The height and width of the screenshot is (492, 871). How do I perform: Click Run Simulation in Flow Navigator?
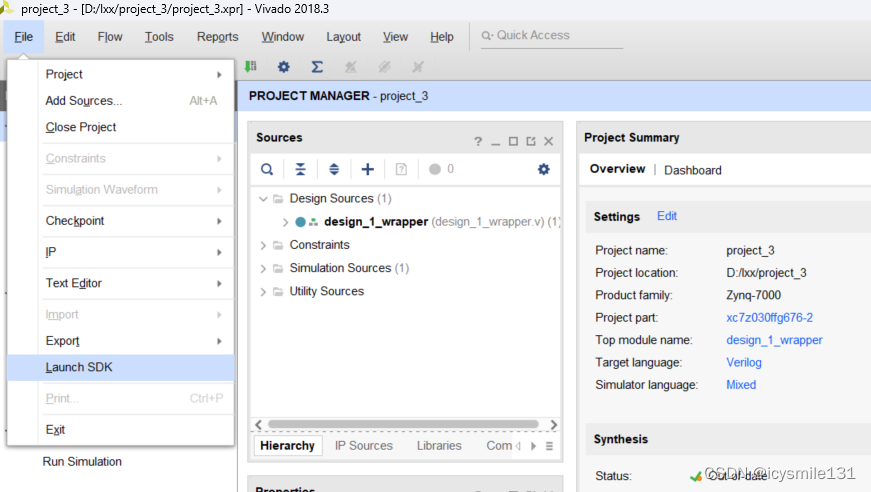[82, 461]
